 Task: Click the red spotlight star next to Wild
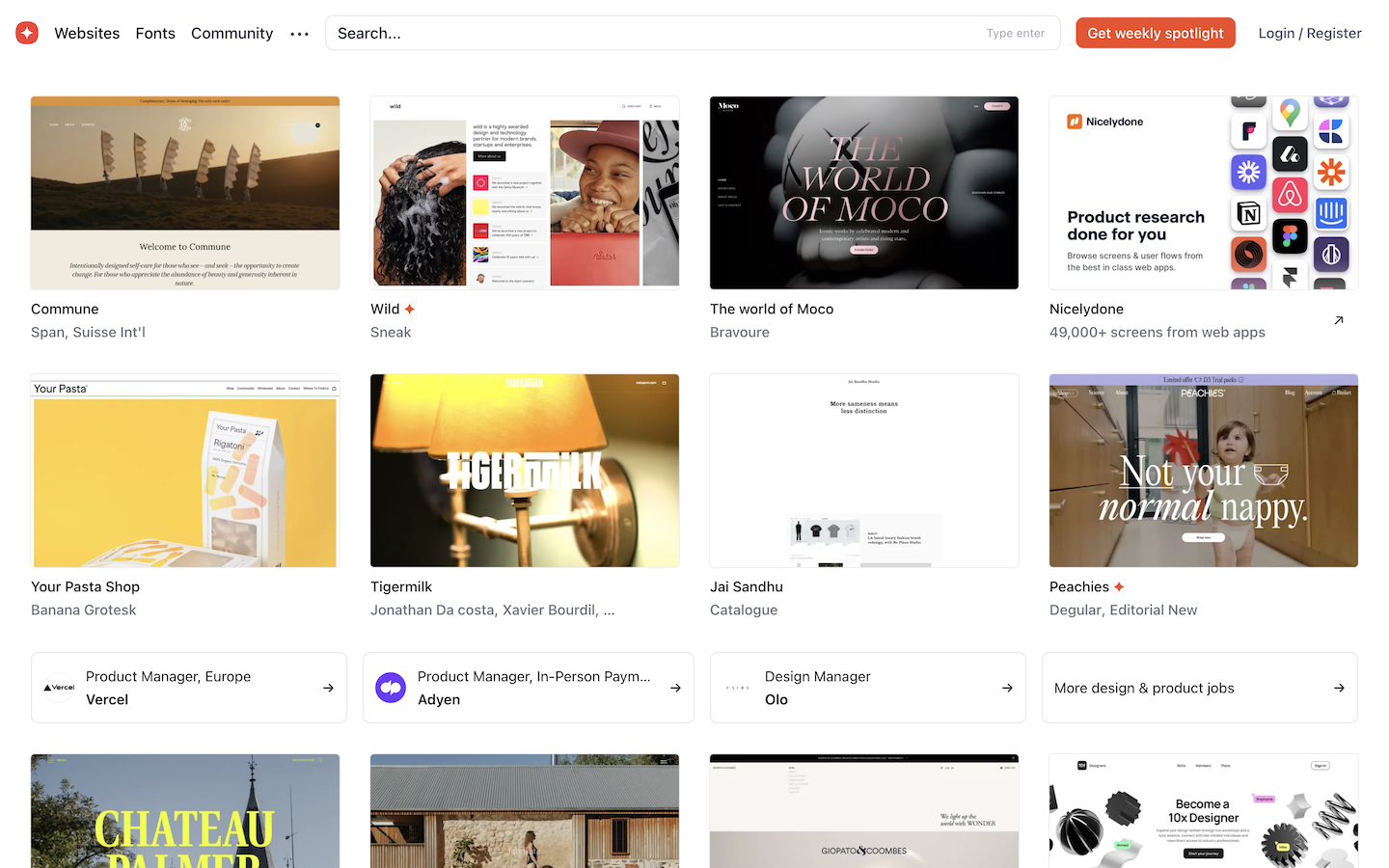[x=409, y=309]
